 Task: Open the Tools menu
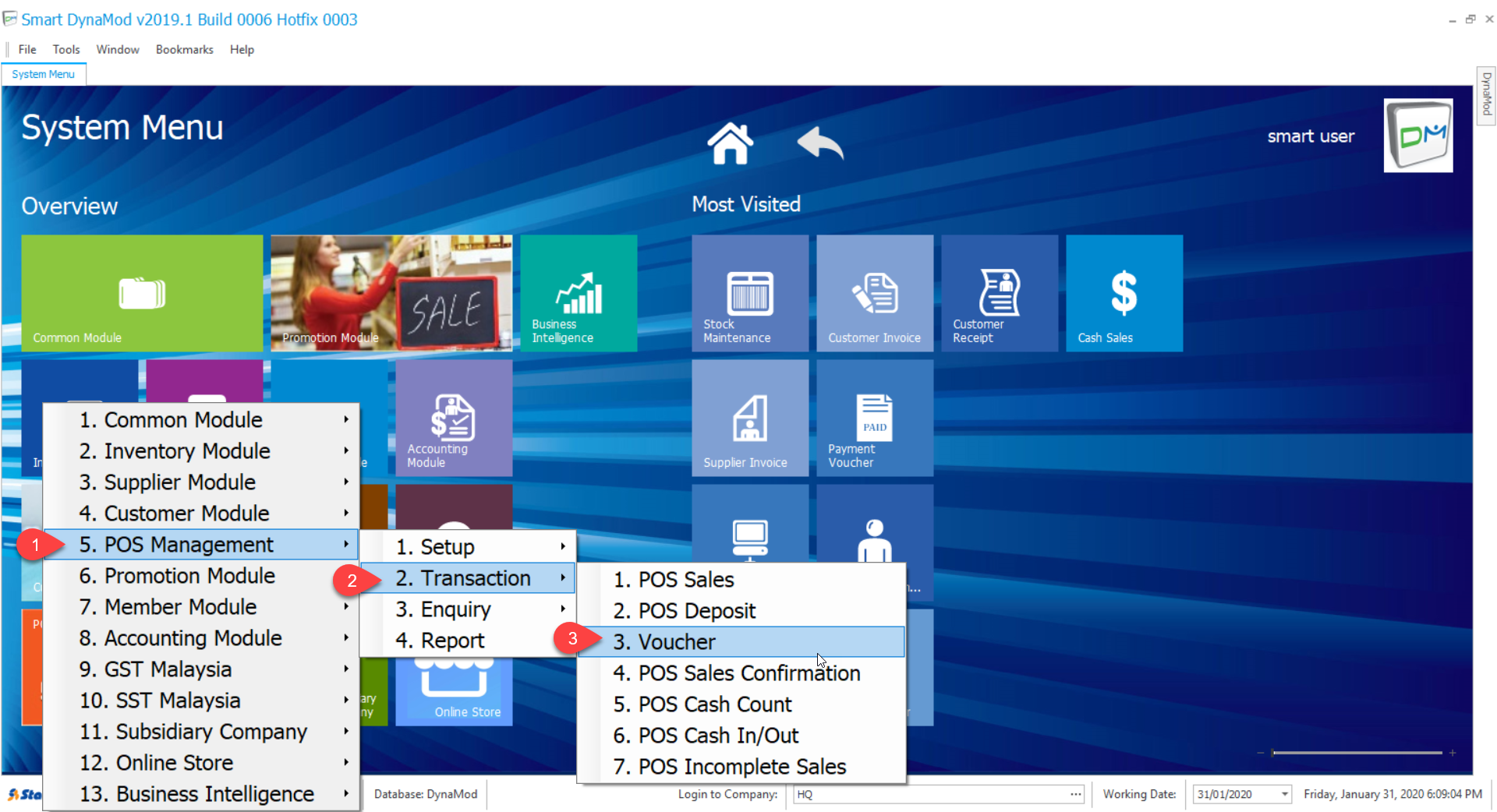click(66, 49)
